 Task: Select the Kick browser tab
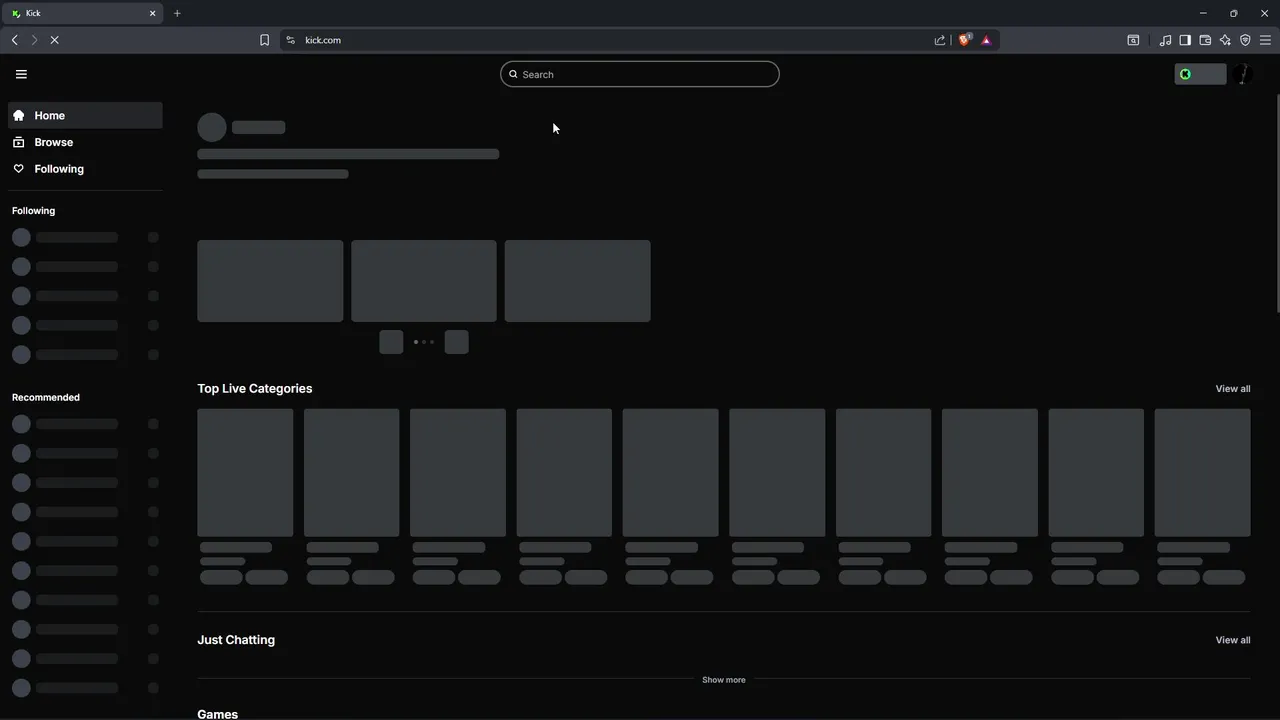coord(84,13)
